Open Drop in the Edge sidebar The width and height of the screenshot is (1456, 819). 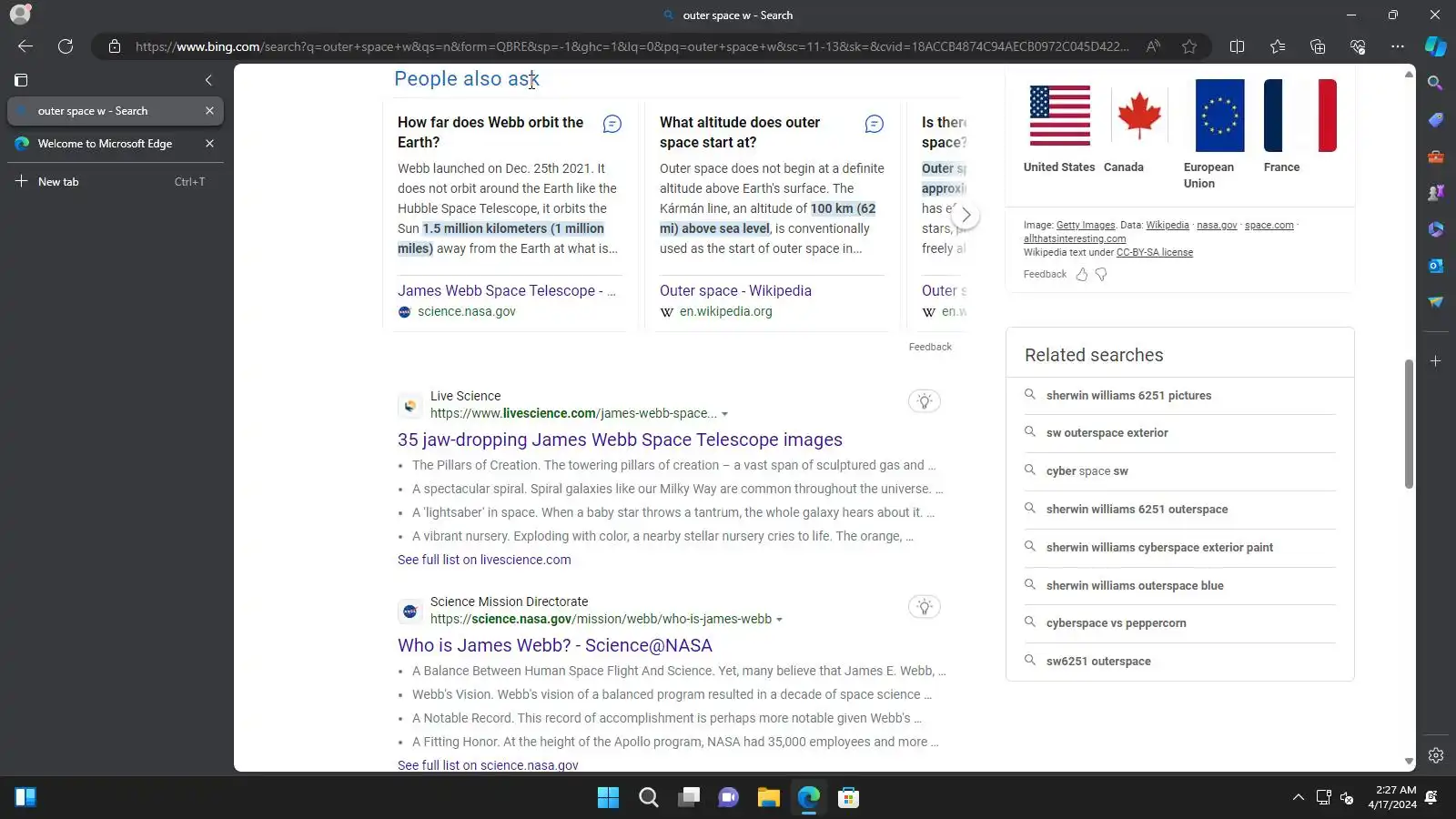[1436, 302]
